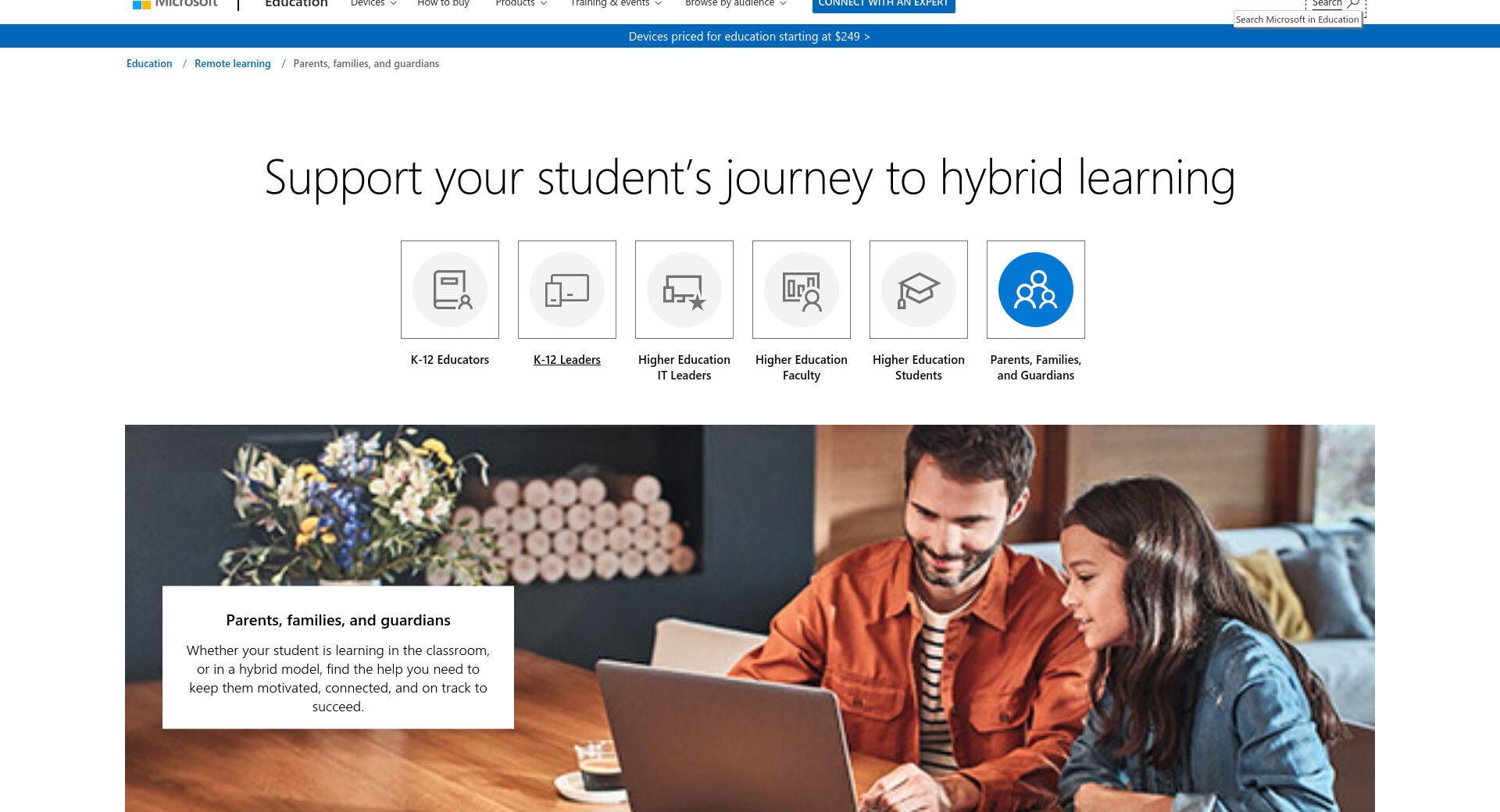Click the 'Support your student's journey' headline

pyautogui.click(x=750, y=178)
